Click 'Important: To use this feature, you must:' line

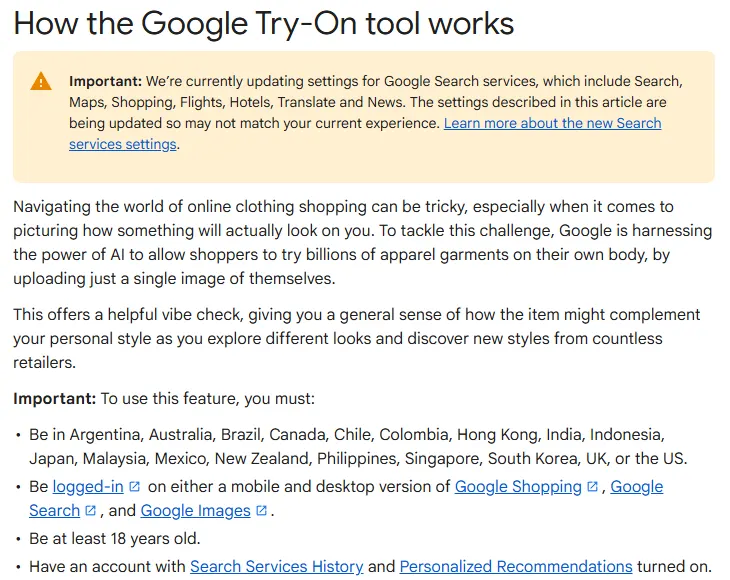coord(164,398)
